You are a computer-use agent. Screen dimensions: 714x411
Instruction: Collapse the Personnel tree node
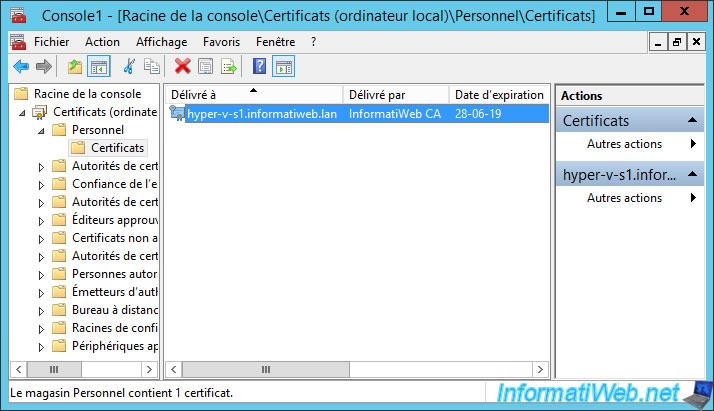click(41, 131)
